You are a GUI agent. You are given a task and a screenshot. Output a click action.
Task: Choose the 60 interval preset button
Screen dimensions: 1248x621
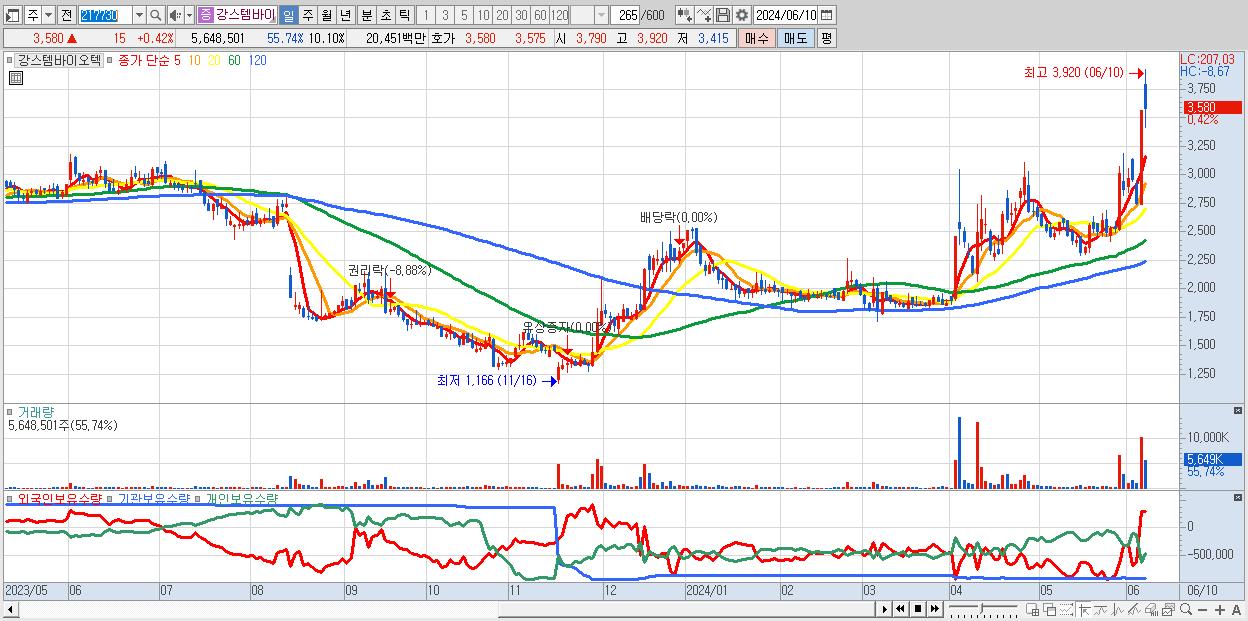pyautogui.click(x=540, y=15)
